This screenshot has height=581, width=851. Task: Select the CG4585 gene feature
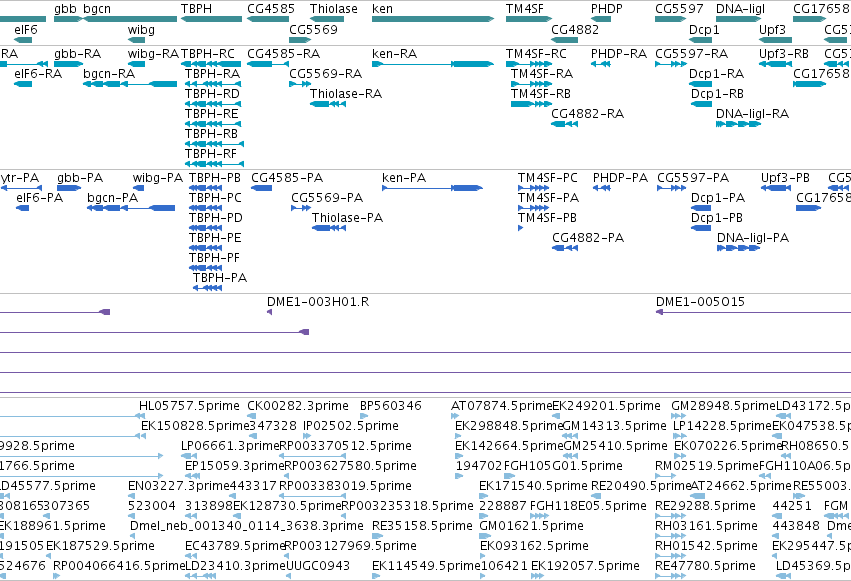[268, 19]
